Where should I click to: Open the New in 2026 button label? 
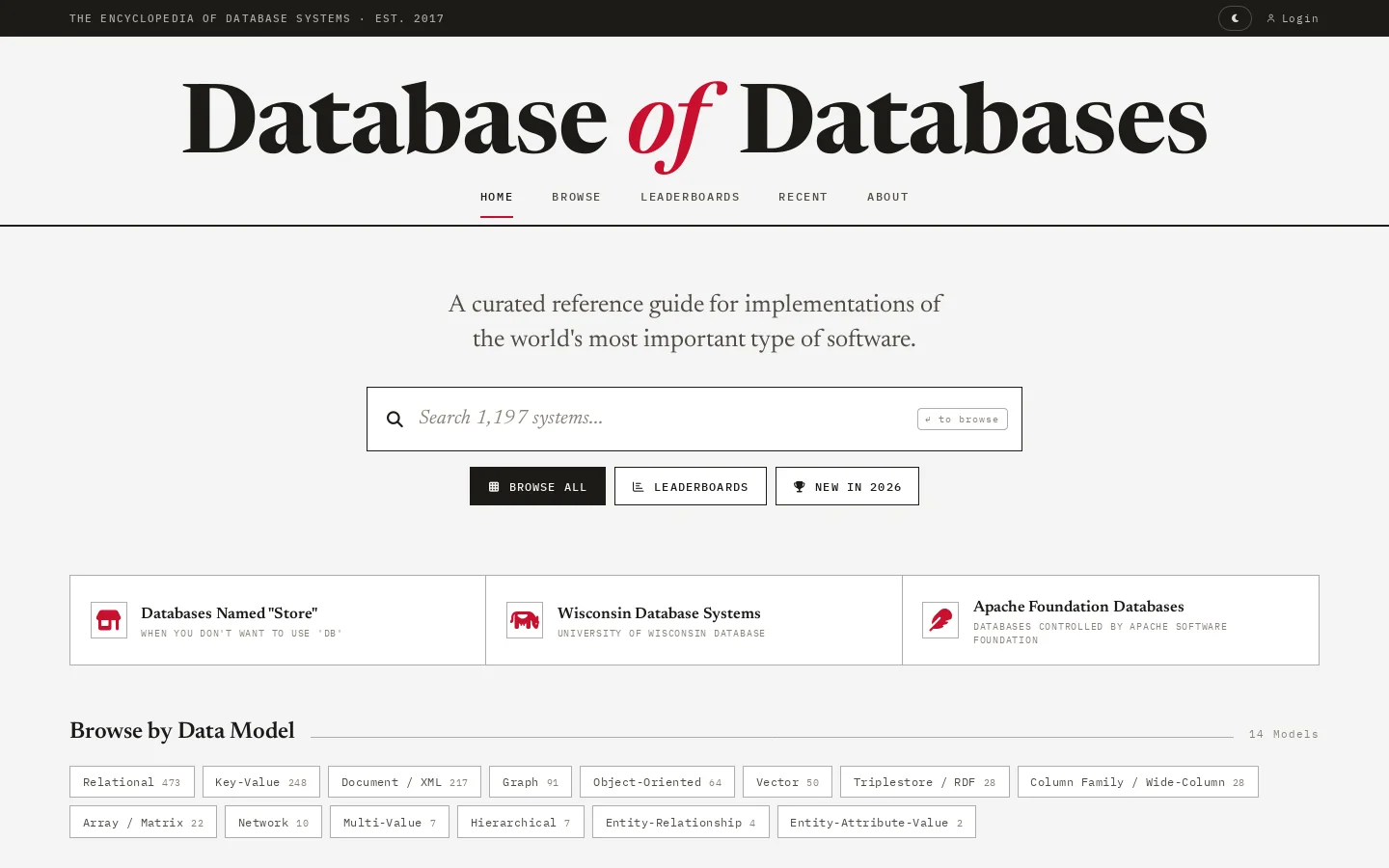coord(858,487)
